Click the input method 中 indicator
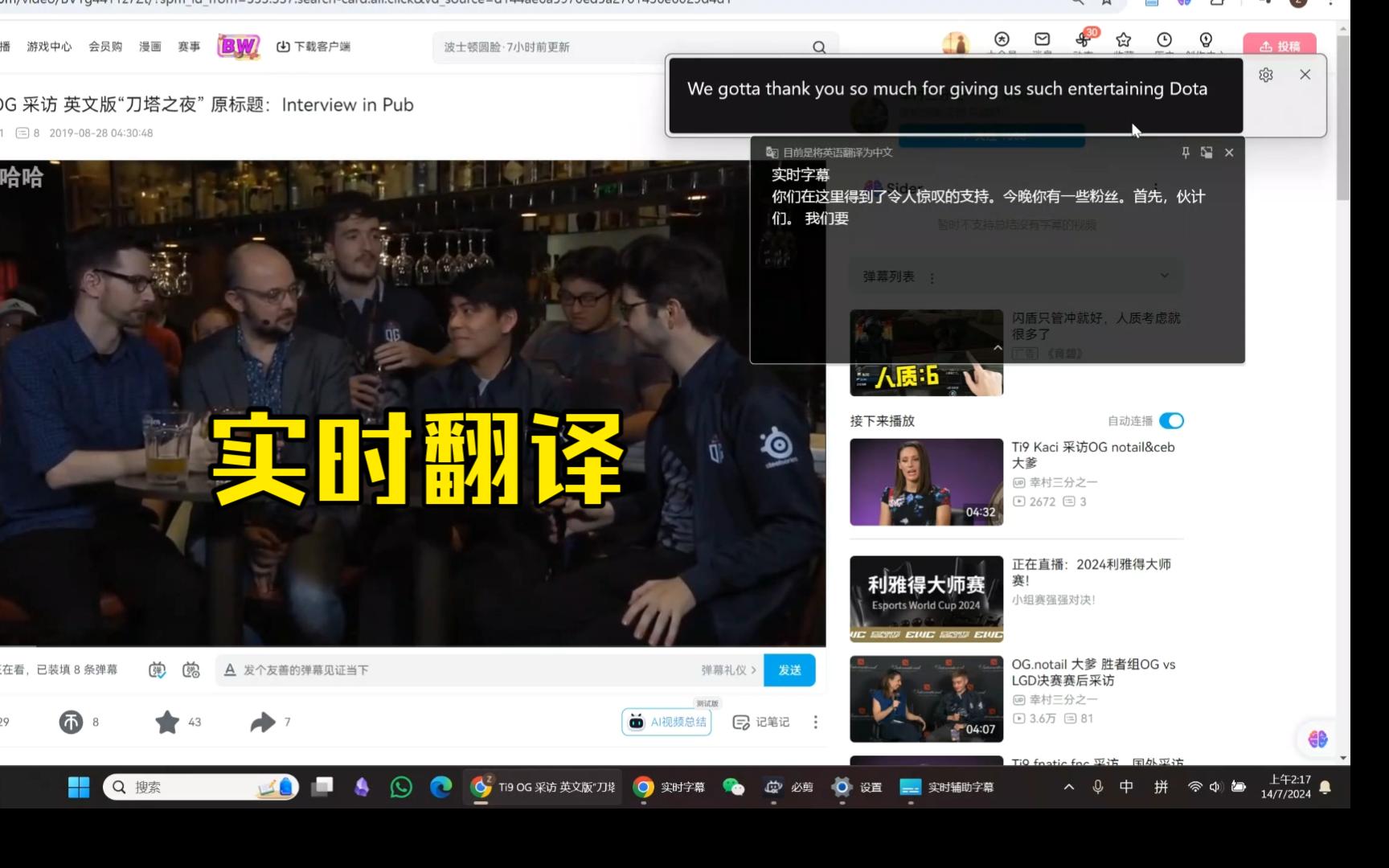This screenshot has height=868, width=1389. (x=1127, y=787)
